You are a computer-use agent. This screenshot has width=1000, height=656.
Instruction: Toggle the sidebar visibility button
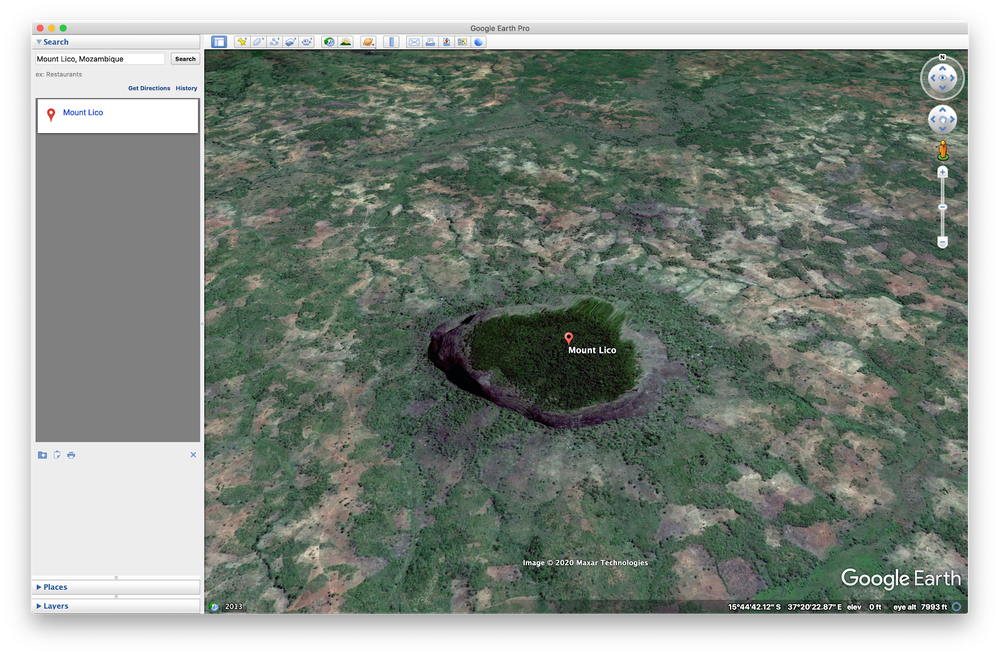tap(219, 42)
